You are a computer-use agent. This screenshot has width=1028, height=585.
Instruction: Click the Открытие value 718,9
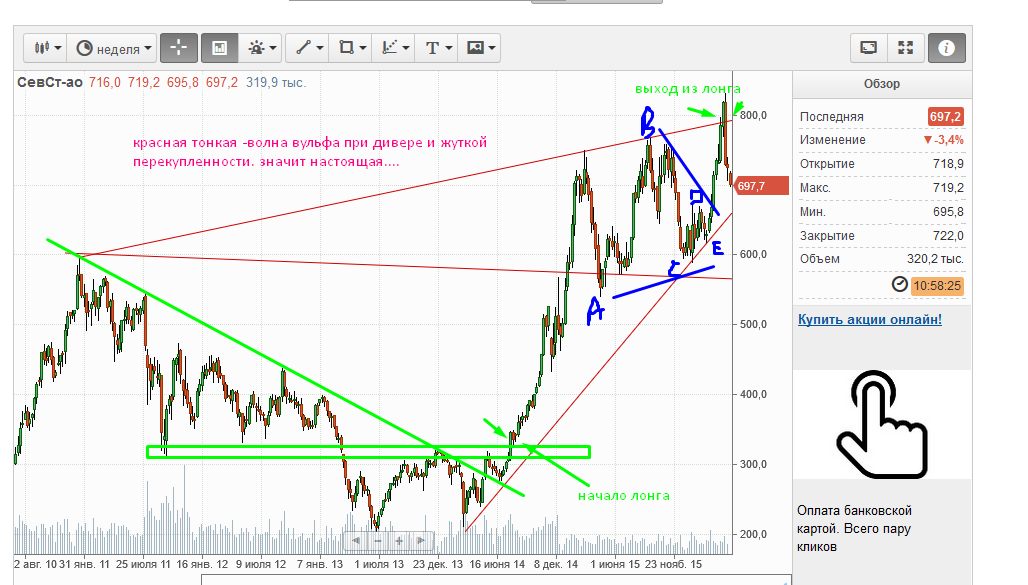948,164
